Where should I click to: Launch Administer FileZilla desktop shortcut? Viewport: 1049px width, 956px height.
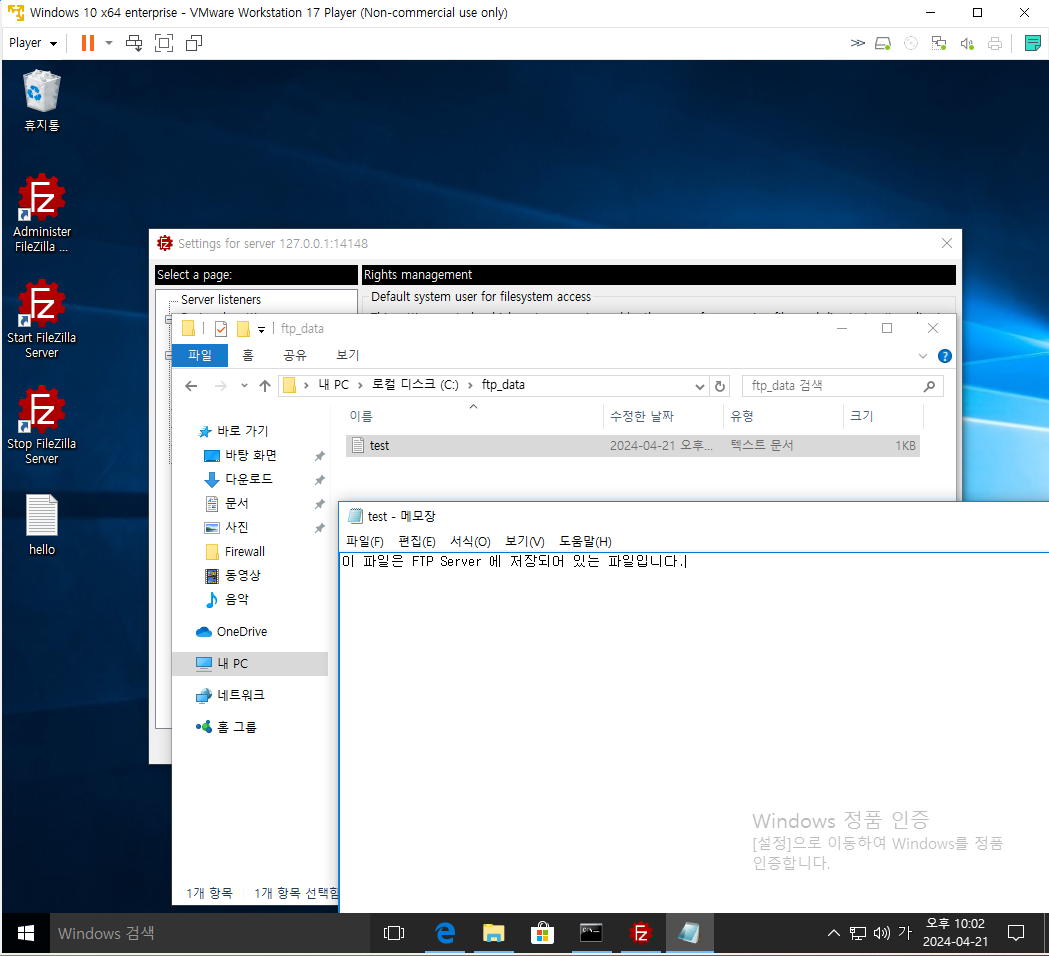[41, 213]
